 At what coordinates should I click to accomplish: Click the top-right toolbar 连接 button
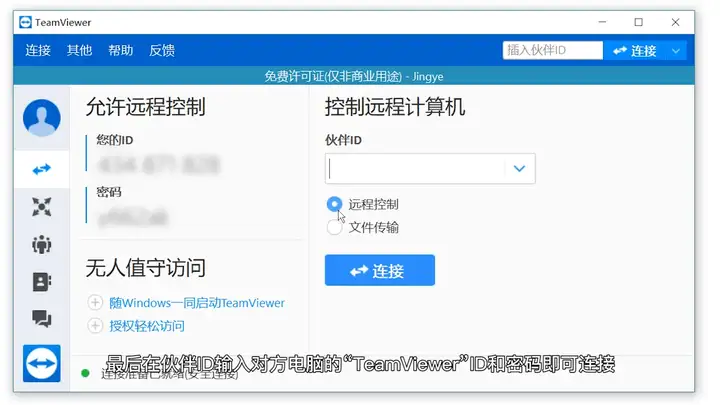635,51
